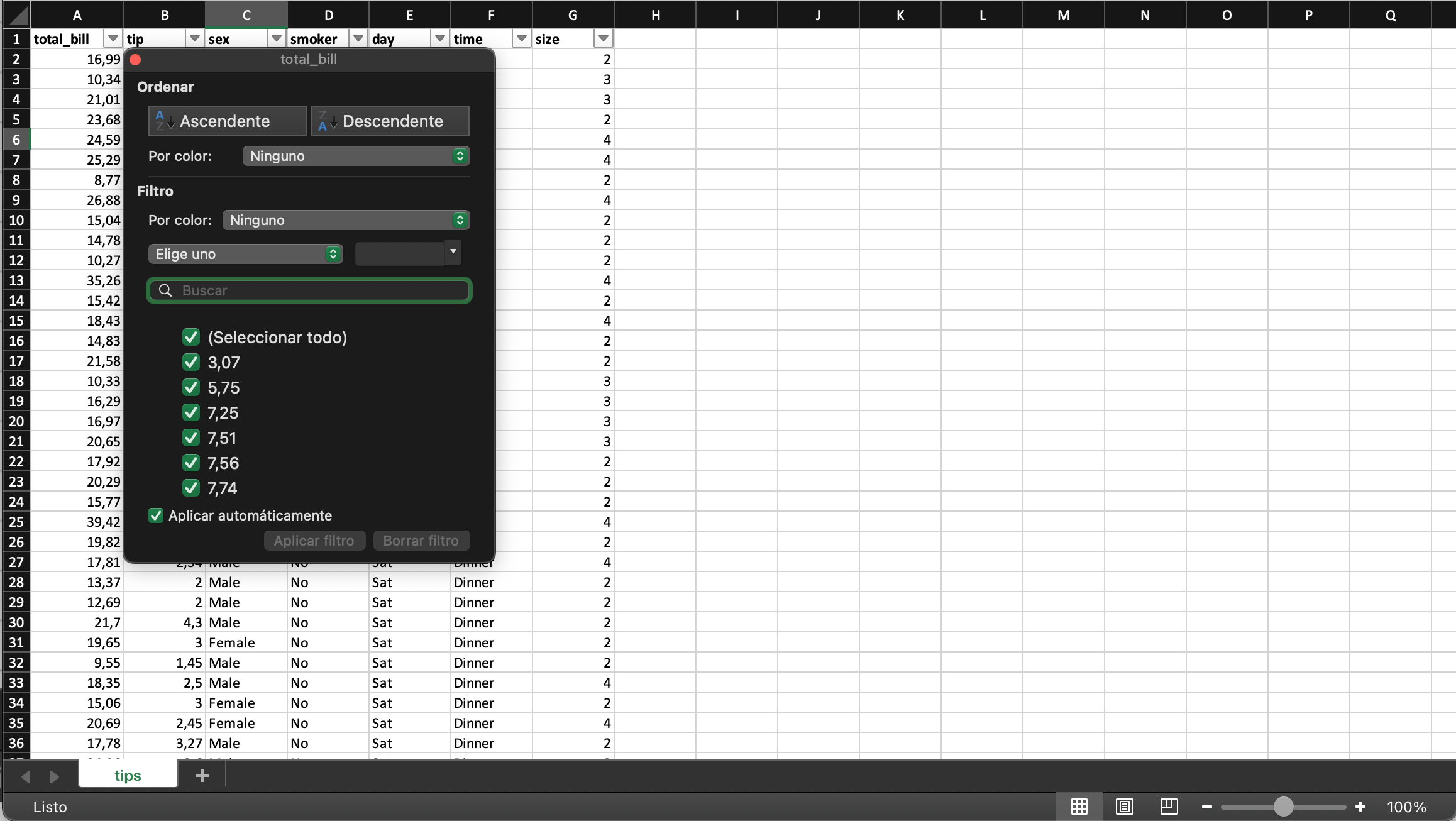
Task: Click the tip value 4,3
Action: click(165, 622)
